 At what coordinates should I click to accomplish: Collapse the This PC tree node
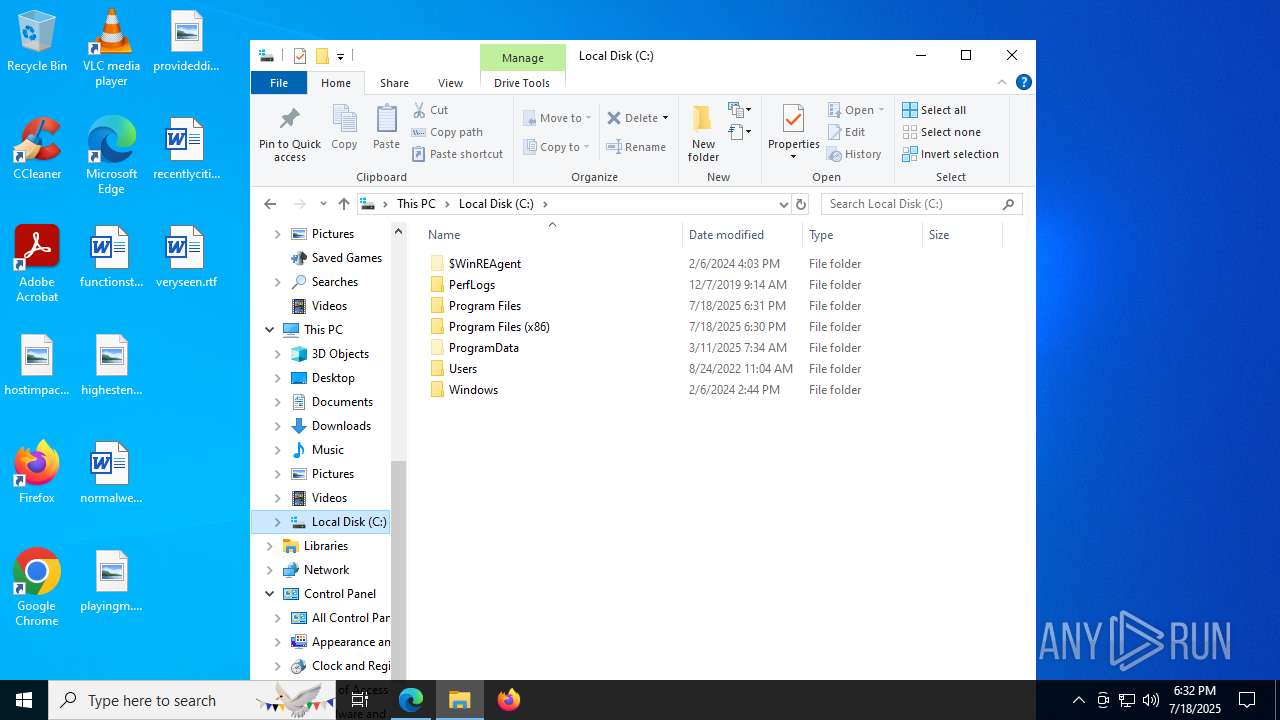coord(270,330)
